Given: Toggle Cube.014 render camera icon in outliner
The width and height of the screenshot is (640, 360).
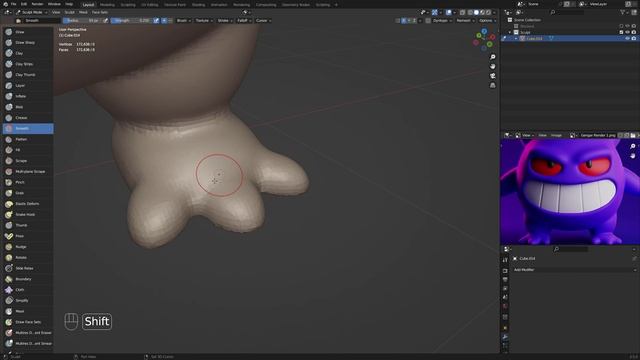Looking at the screenshot, I should (634, 38).
